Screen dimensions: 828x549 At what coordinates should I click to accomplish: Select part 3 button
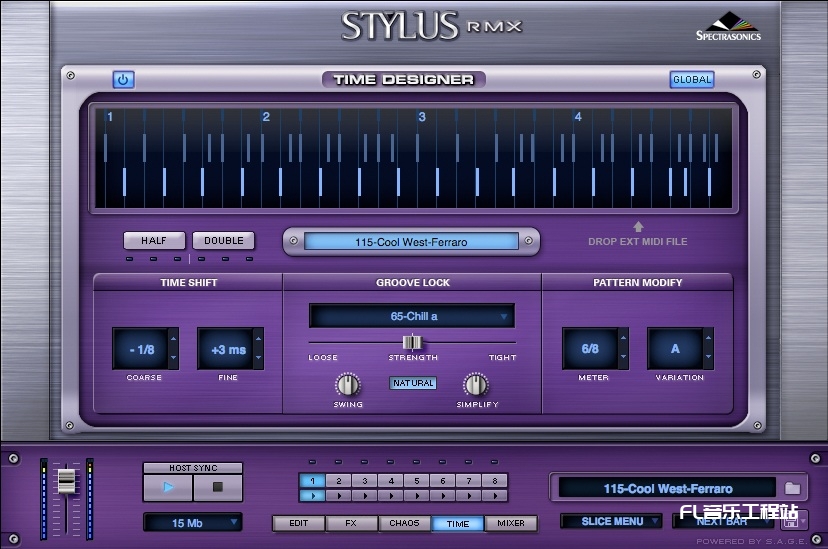tap(364, 480)
